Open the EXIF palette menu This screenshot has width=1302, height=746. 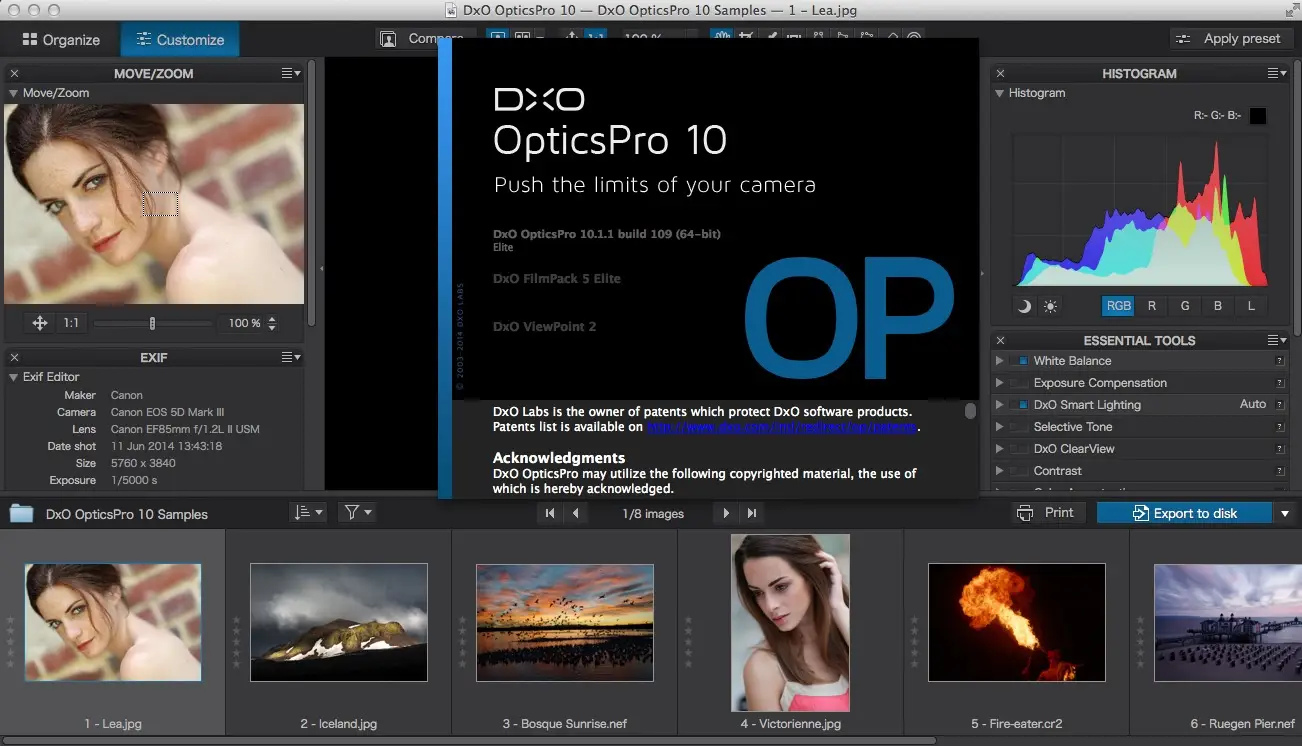pos(291,357)
